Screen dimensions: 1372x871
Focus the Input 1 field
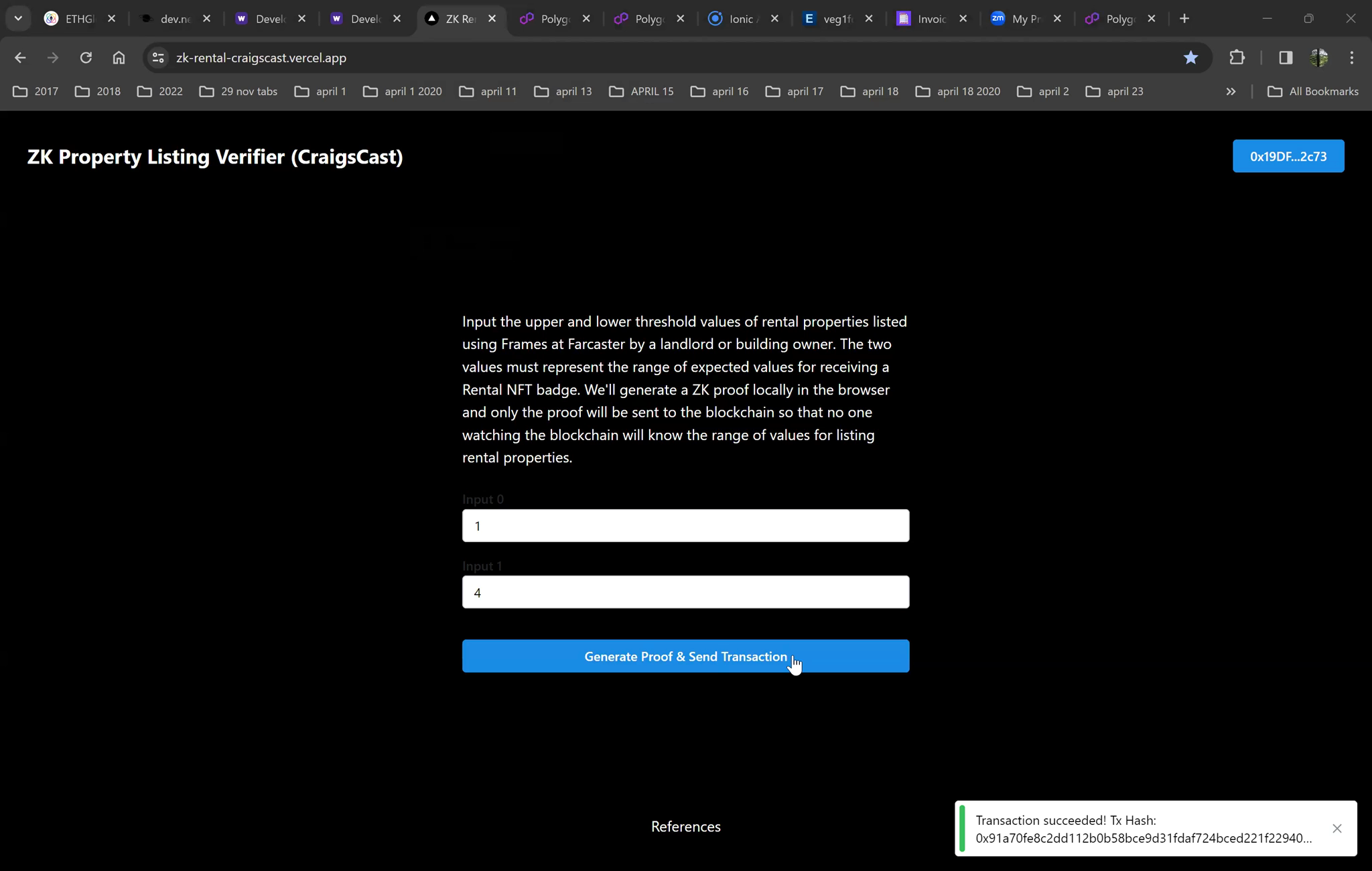(685, 592)
